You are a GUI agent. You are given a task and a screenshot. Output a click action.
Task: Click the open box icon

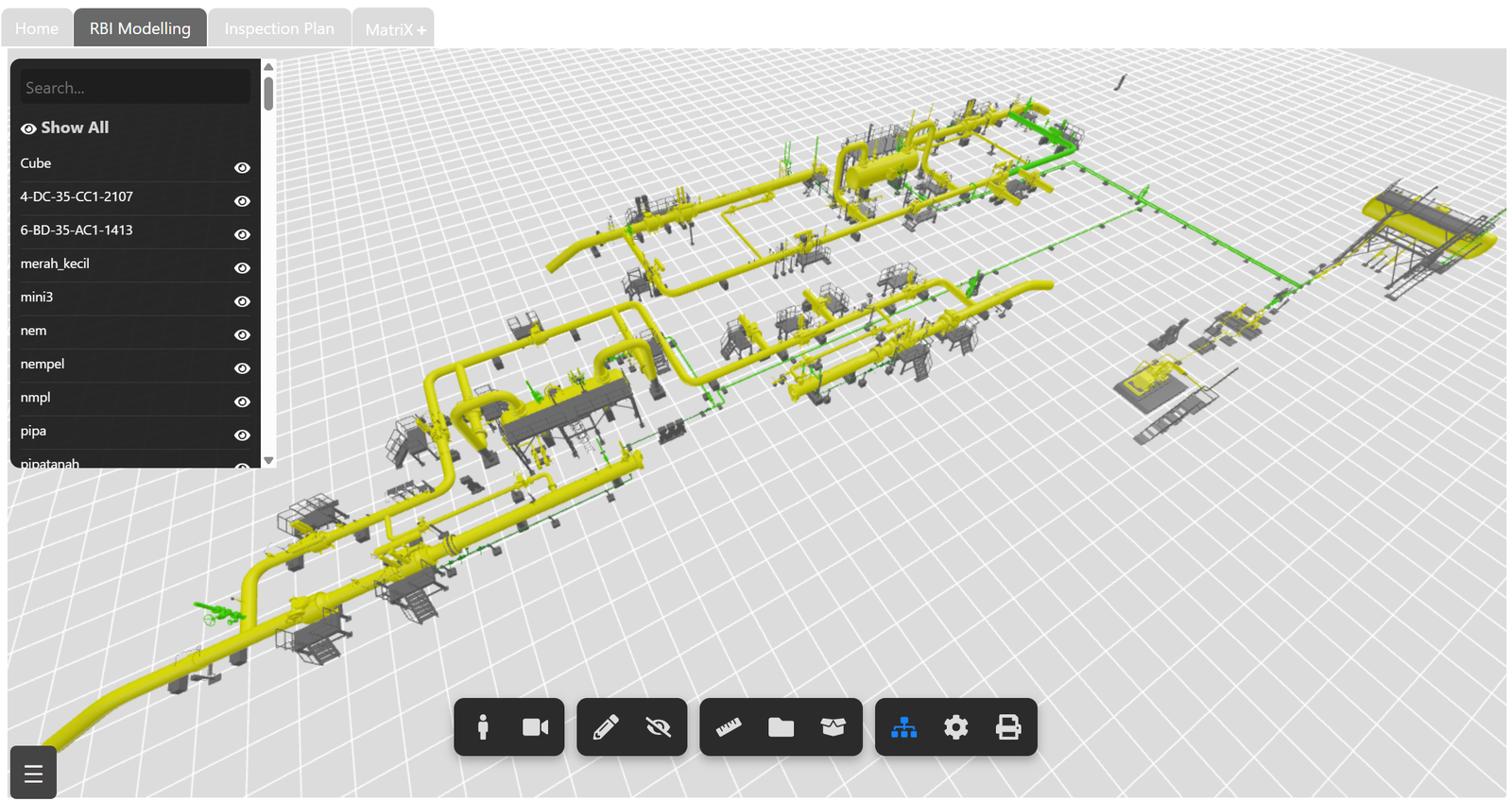coord(833,726)
